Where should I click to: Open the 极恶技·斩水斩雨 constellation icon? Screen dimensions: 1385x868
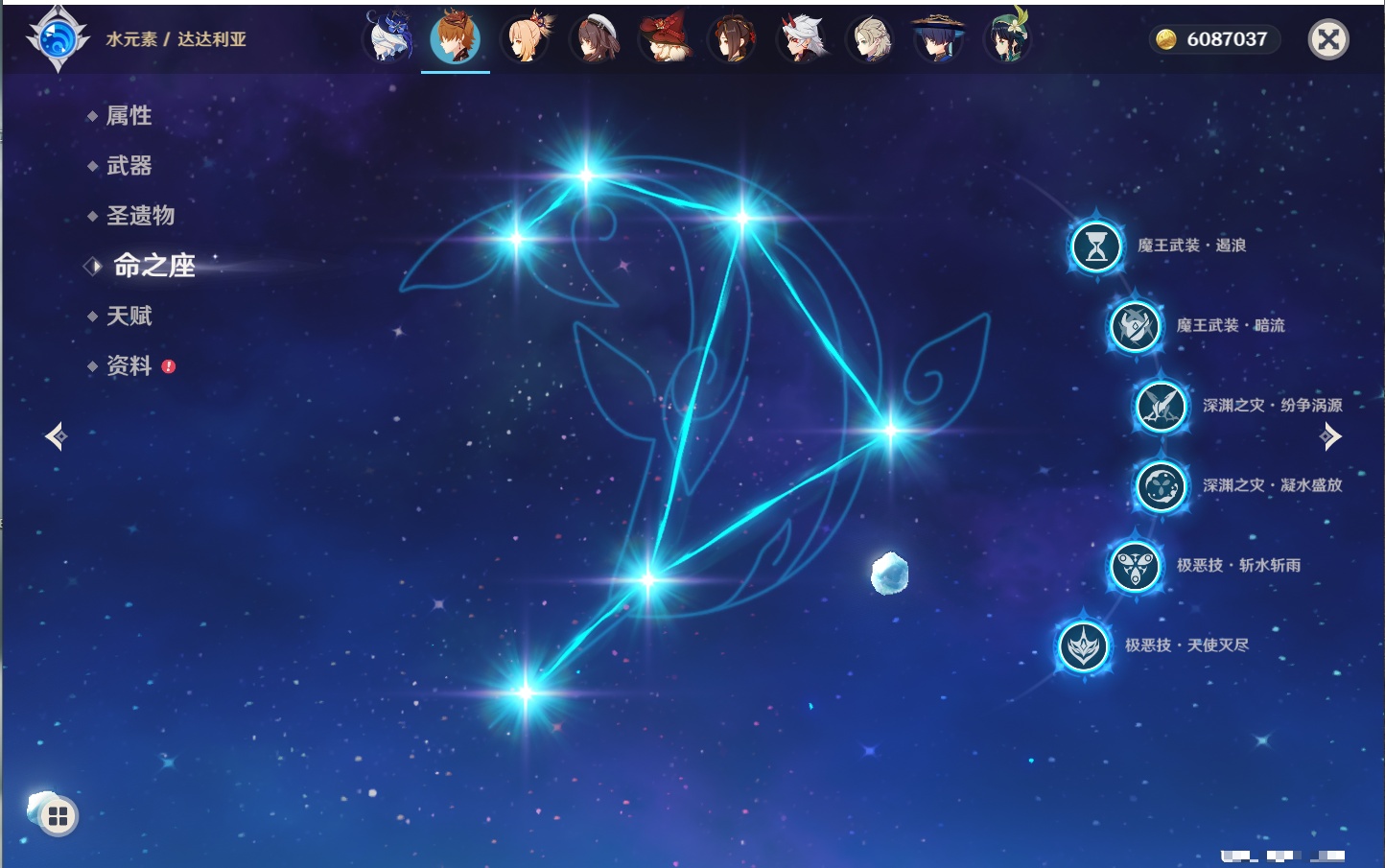tap(1136, 566)
